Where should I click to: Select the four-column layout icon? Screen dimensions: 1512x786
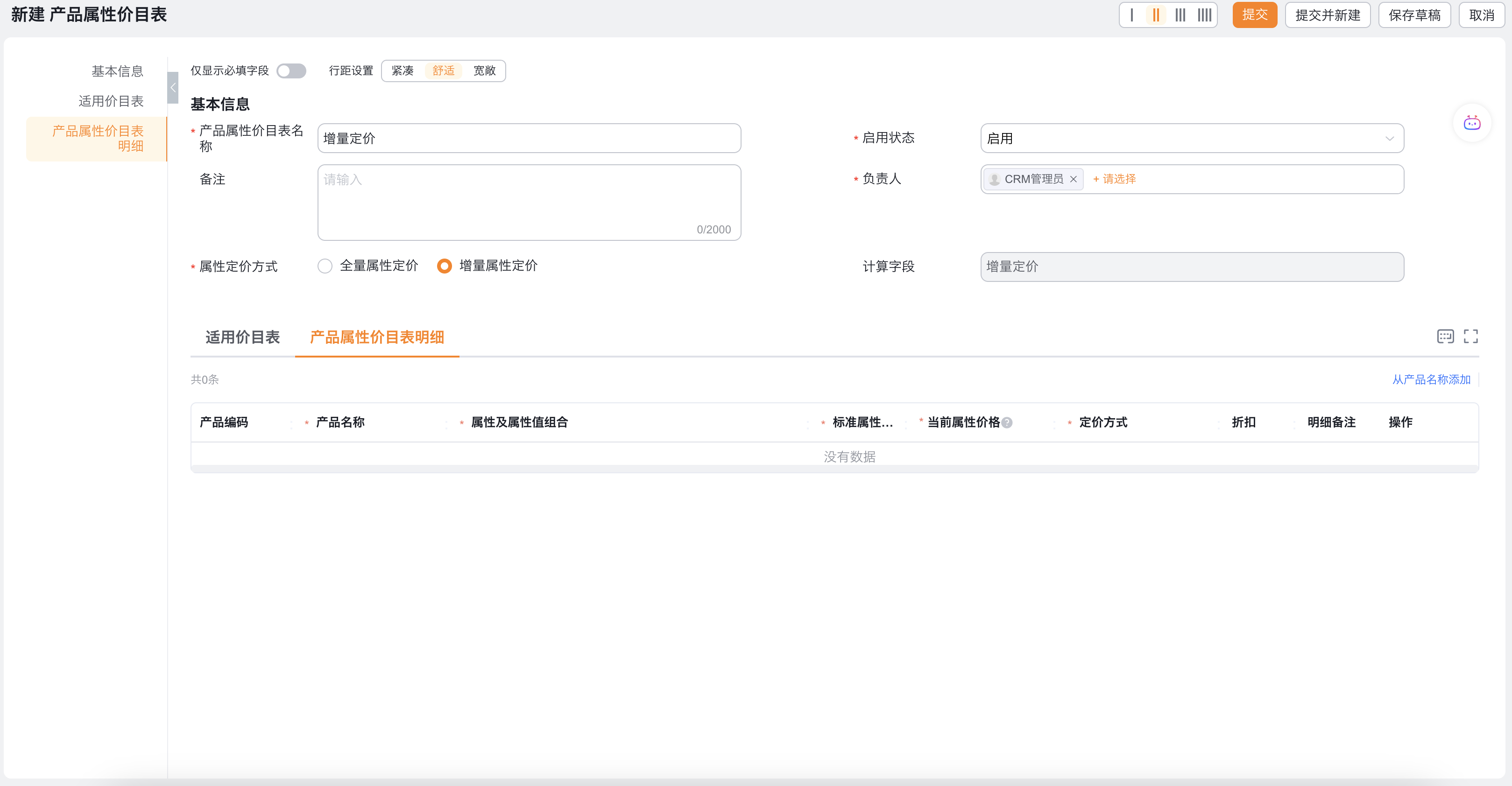click(1204, 14)
